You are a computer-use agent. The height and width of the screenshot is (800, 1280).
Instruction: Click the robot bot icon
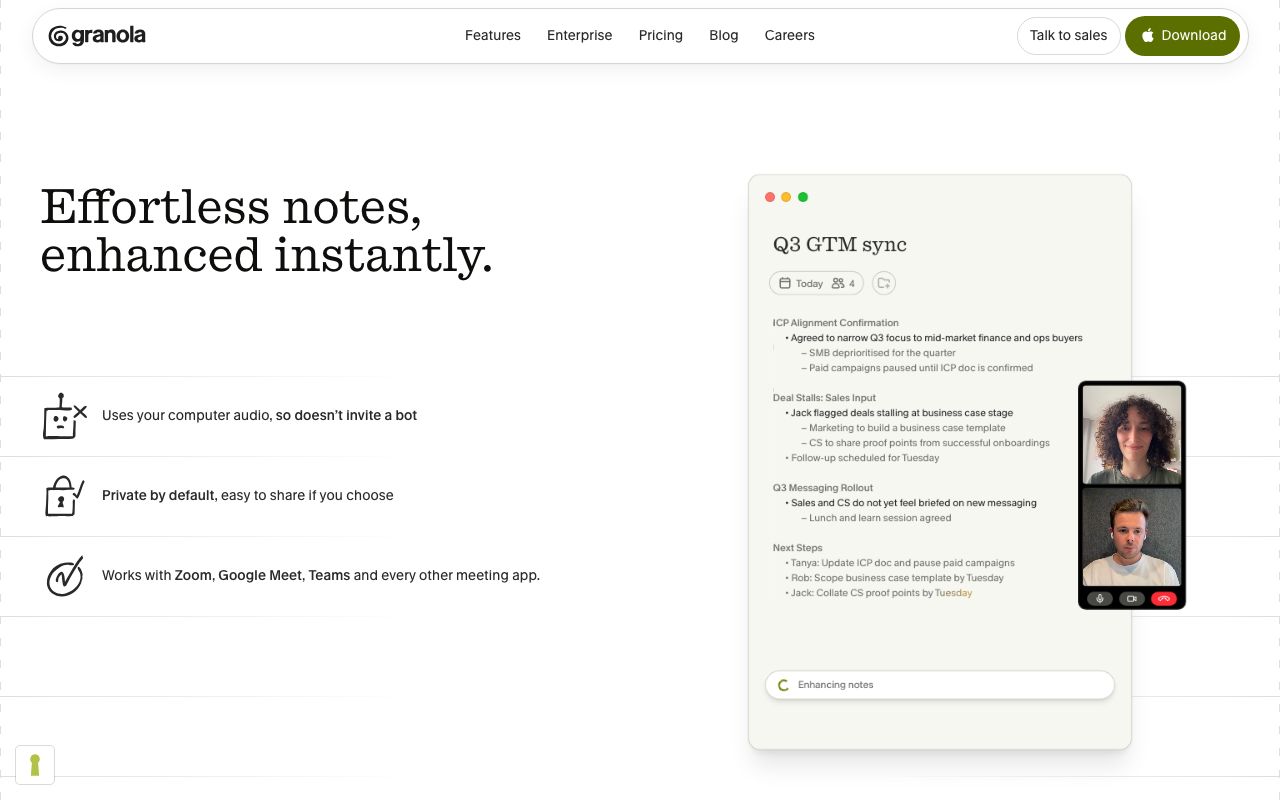[65, 416]
